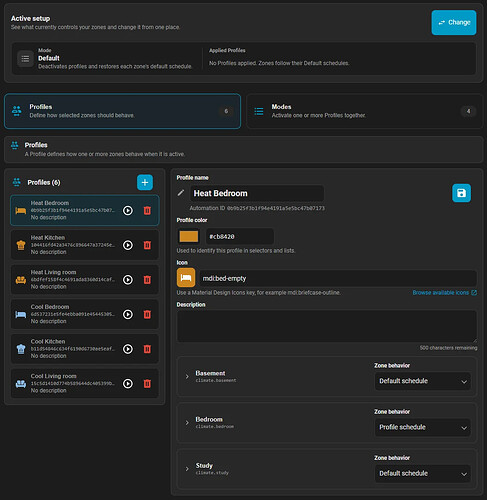Open the Browse available icons link
The width and height of the screenshot is (487, 500).
[x=444, y=293]
